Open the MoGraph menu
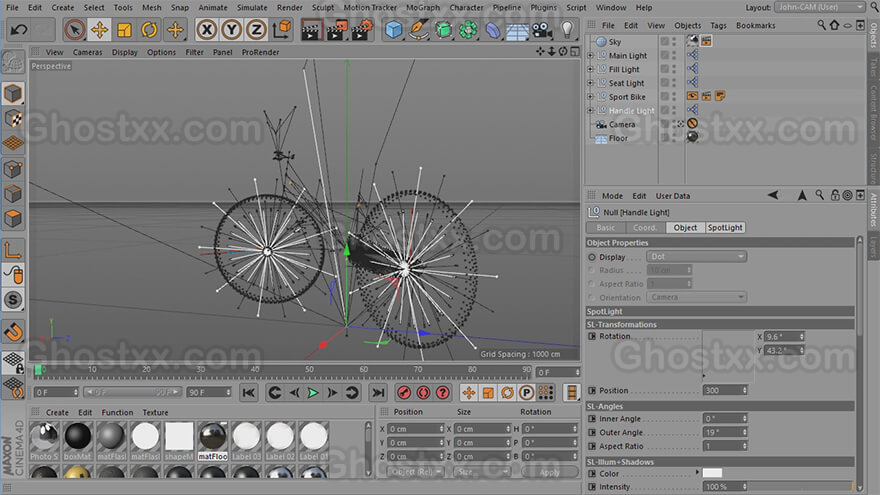 pos(423,7)
